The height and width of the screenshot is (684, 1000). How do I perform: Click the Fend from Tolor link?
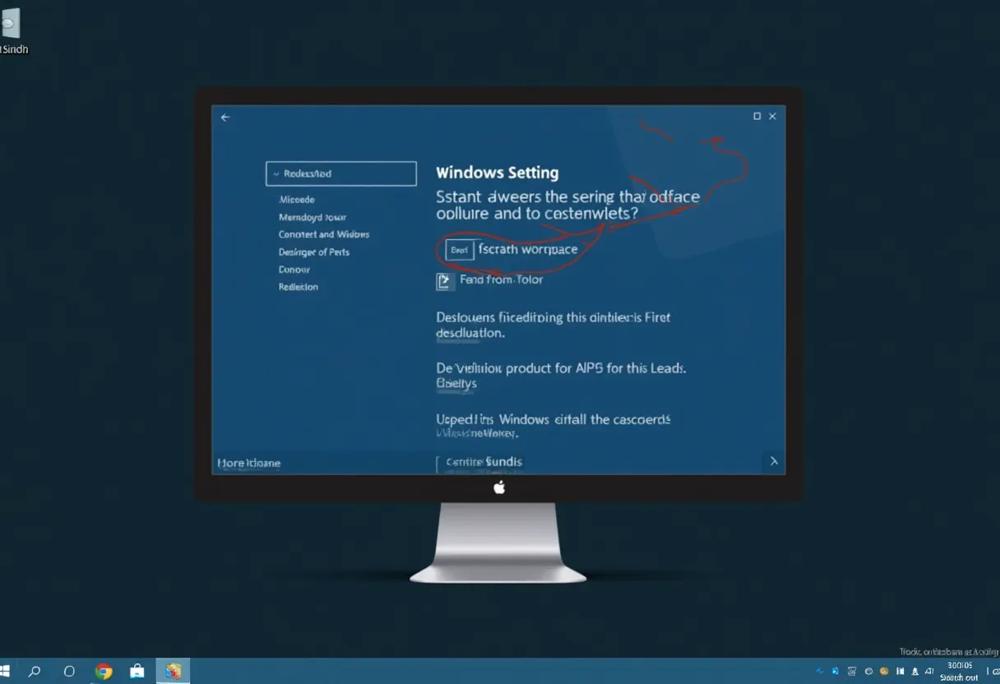(501, 280)
